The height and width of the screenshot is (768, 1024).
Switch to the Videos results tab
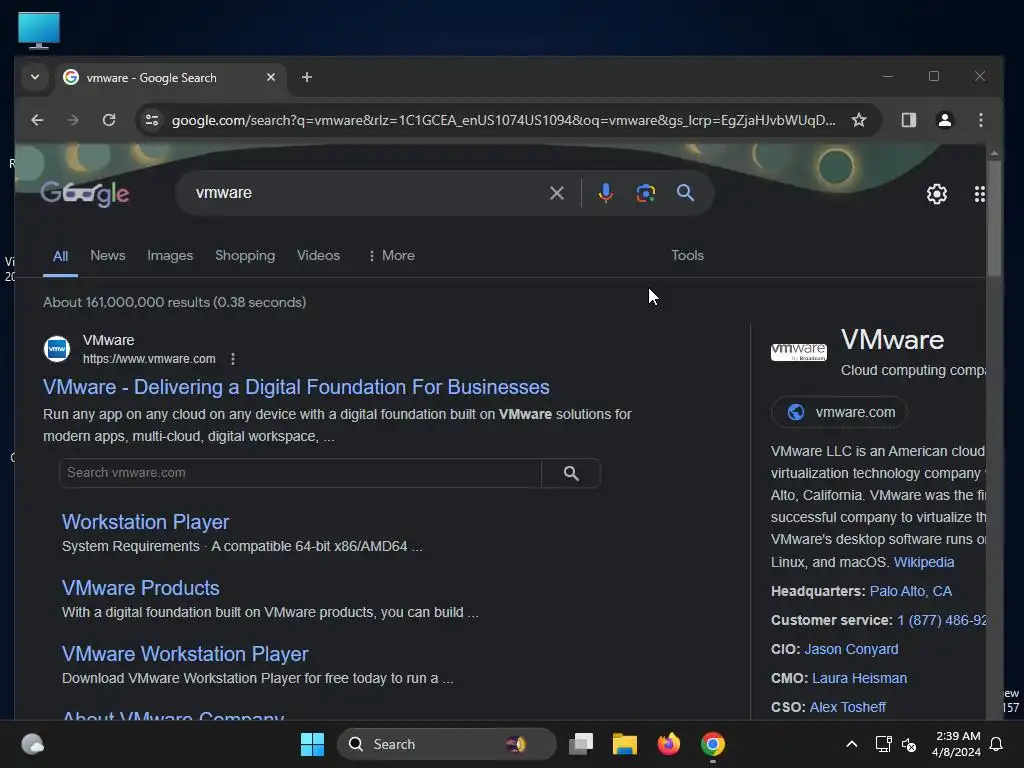tap(318, 255)
